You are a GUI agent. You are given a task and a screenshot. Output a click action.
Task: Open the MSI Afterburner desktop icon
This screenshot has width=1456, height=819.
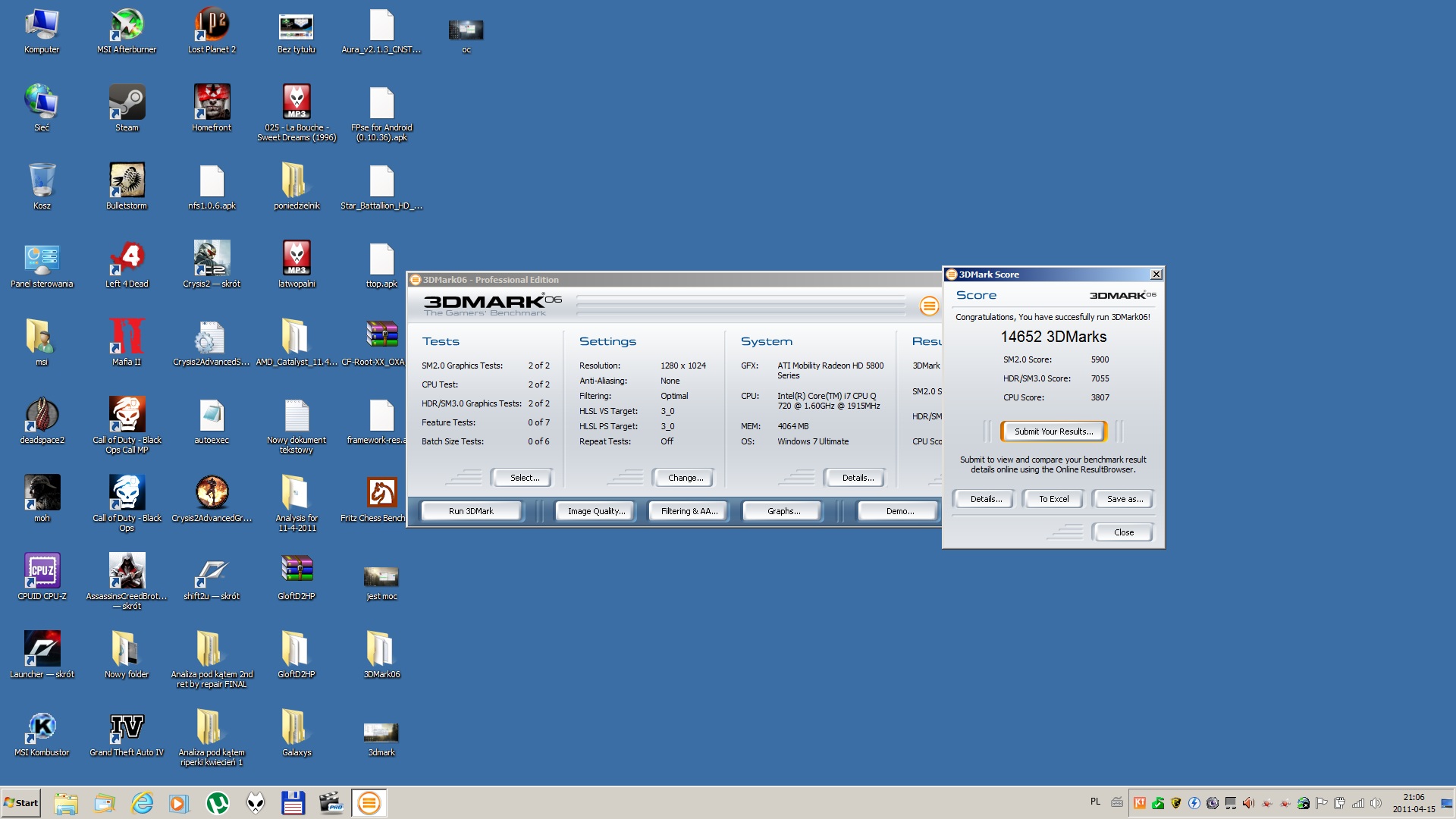click(127, 32)
